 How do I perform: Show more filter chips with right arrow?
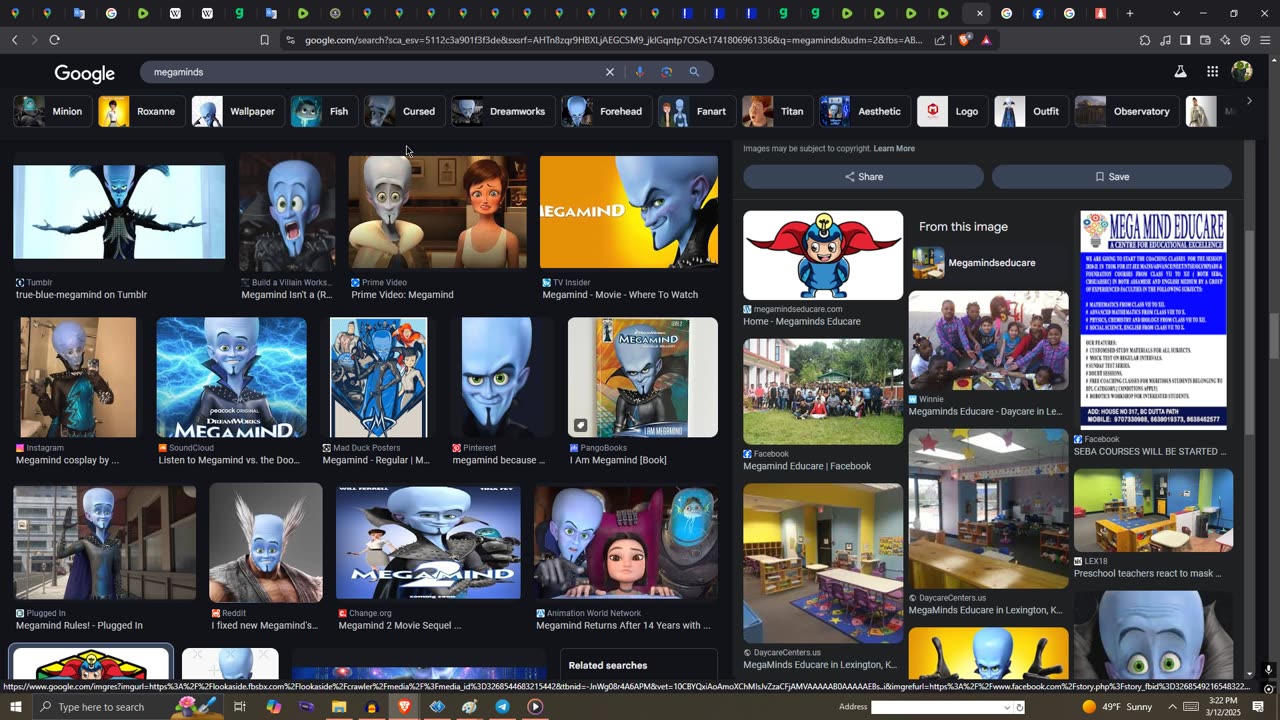(x=1249, y=101)
